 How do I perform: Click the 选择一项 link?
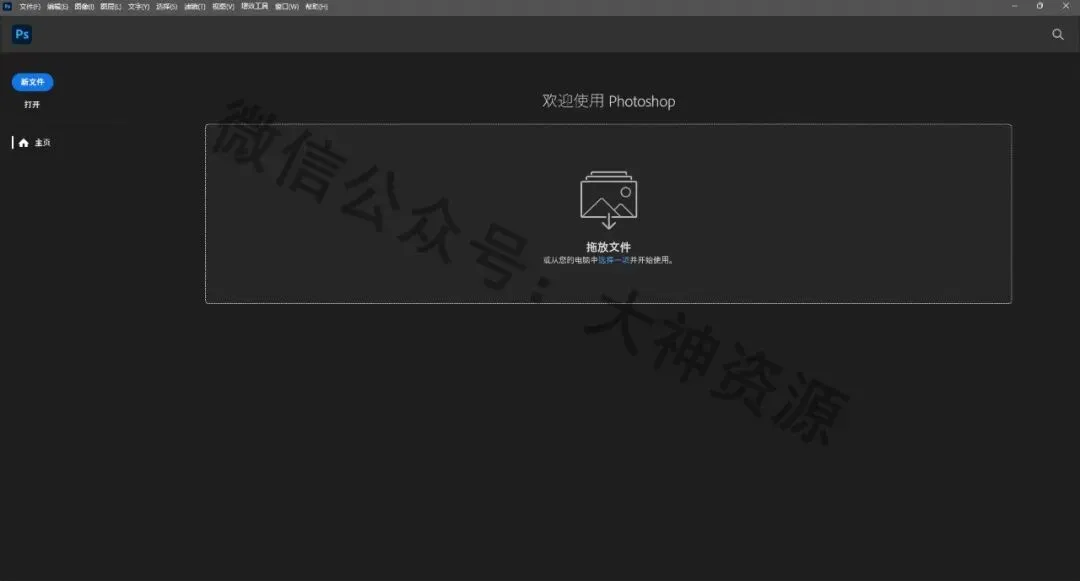(614, 260)
